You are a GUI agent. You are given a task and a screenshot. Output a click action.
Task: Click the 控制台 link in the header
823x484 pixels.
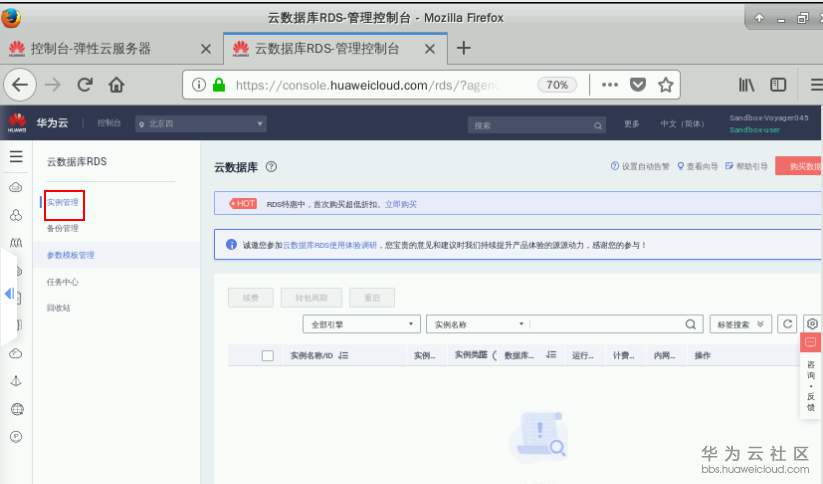tap(109, 123)
